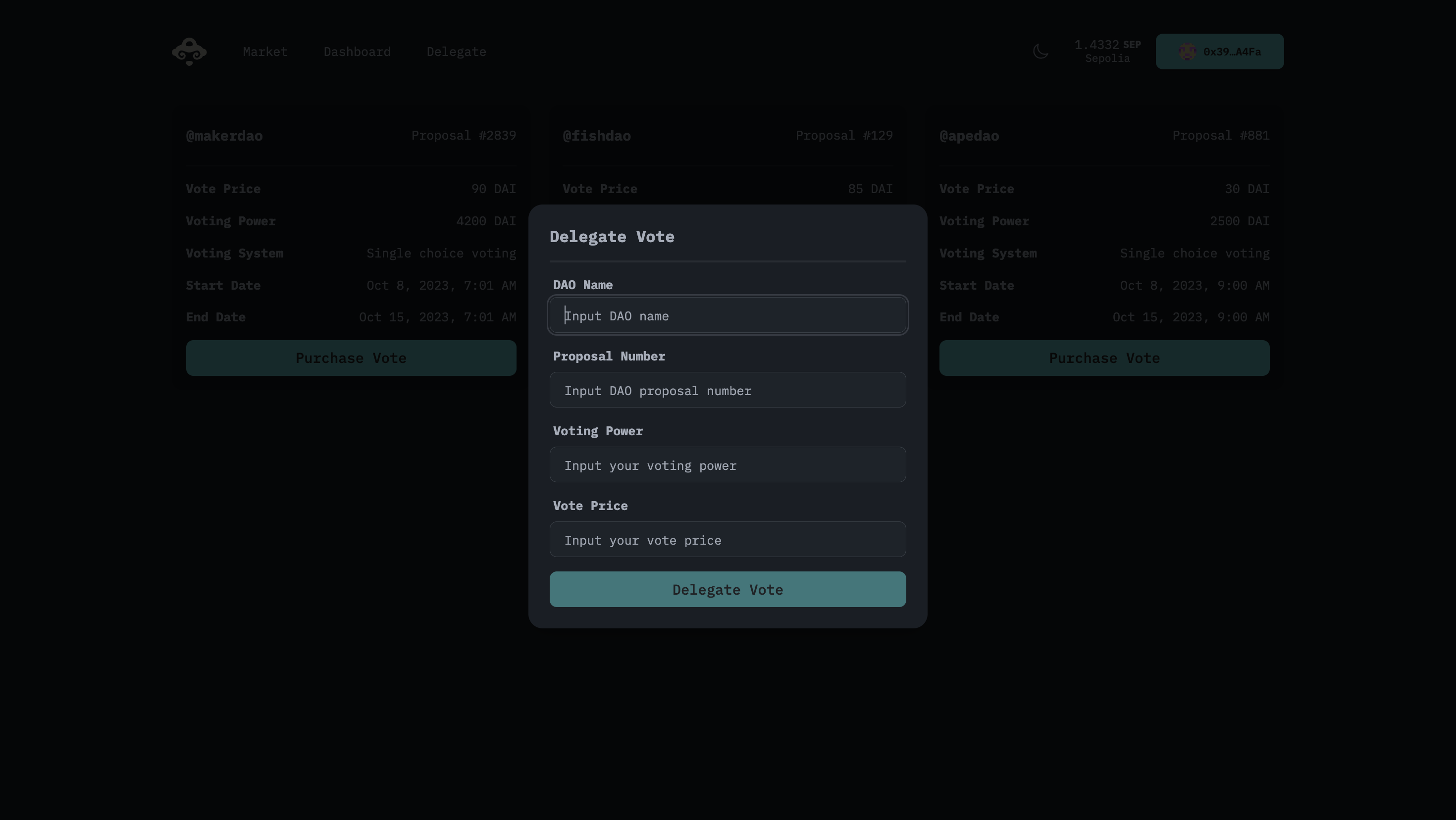Select the @makerdao card title
This screenshot has width=1456, height=820.
point(224,136)
